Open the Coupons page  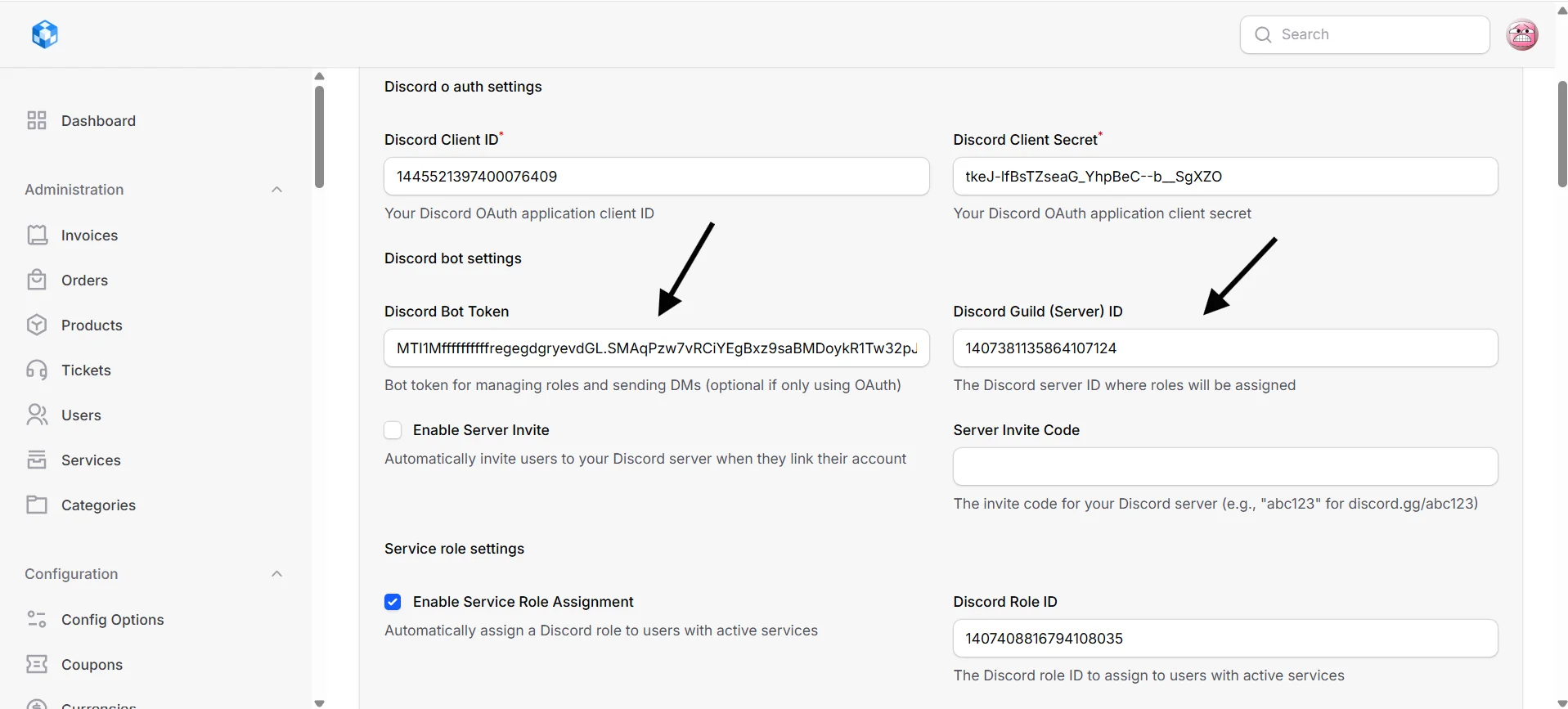pyautogui.click(x=92, y=665)
